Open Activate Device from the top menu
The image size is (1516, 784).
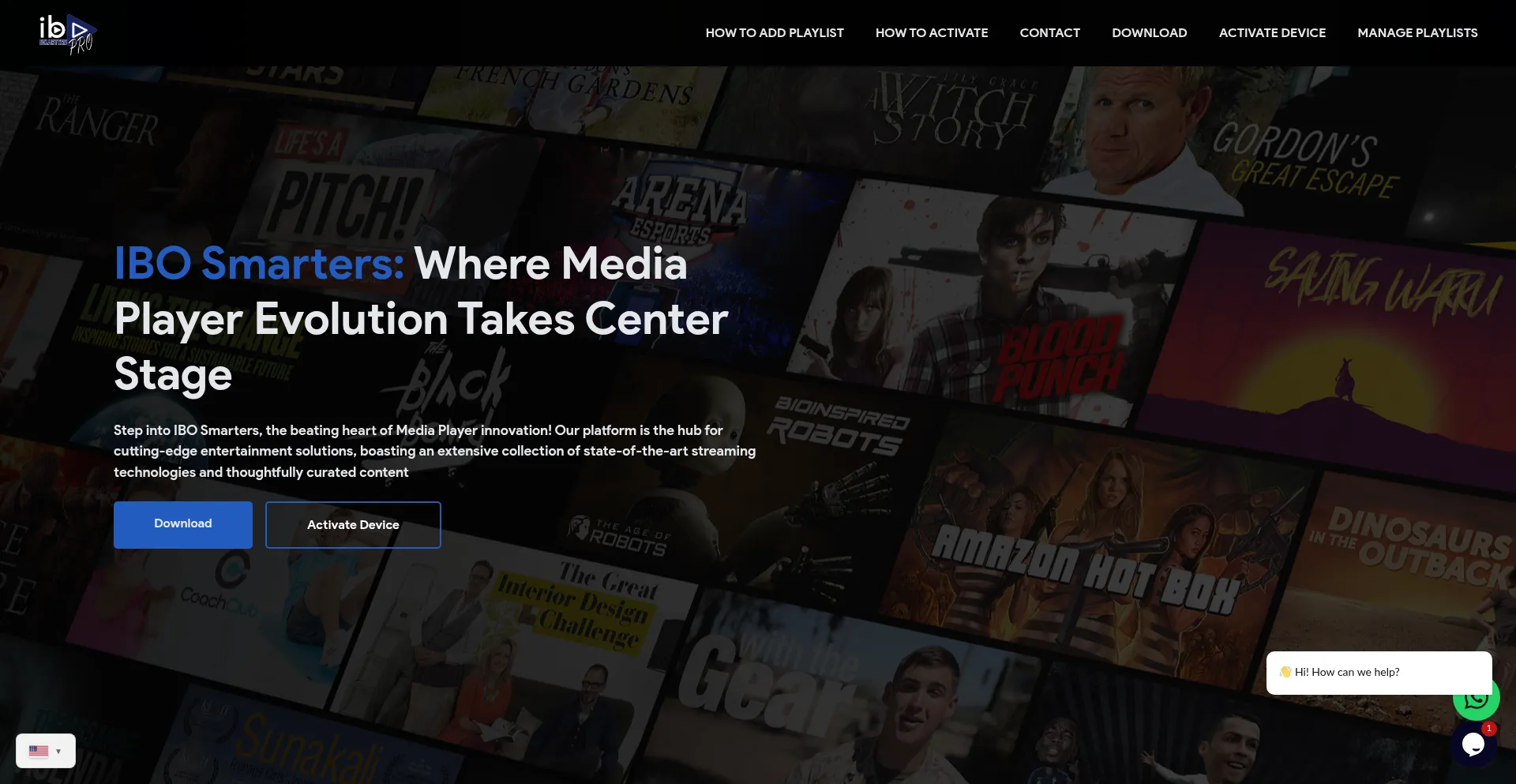1272,32
